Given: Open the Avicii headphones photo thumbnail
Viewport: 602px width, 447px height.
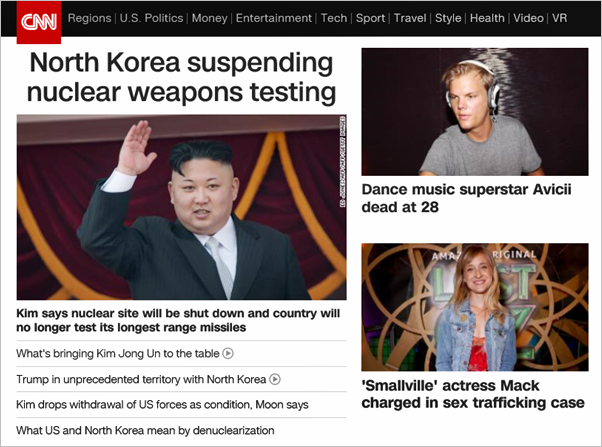Looking at the screenshot, I should coord(475,112).
